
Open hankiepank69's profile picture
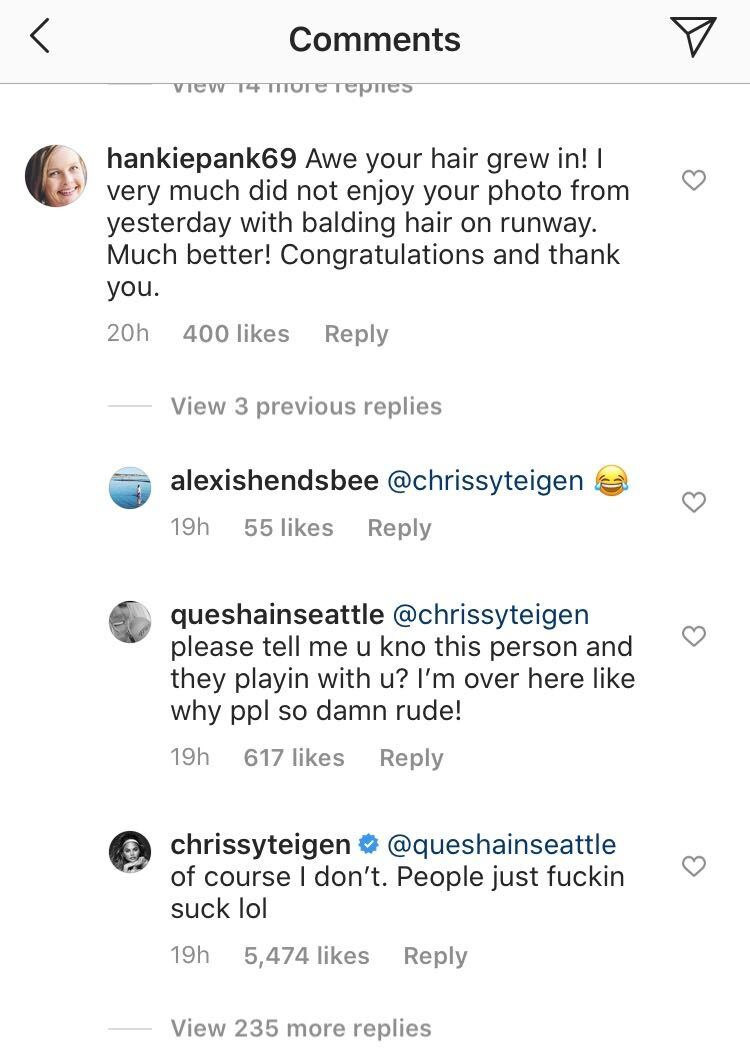(55, 176)
